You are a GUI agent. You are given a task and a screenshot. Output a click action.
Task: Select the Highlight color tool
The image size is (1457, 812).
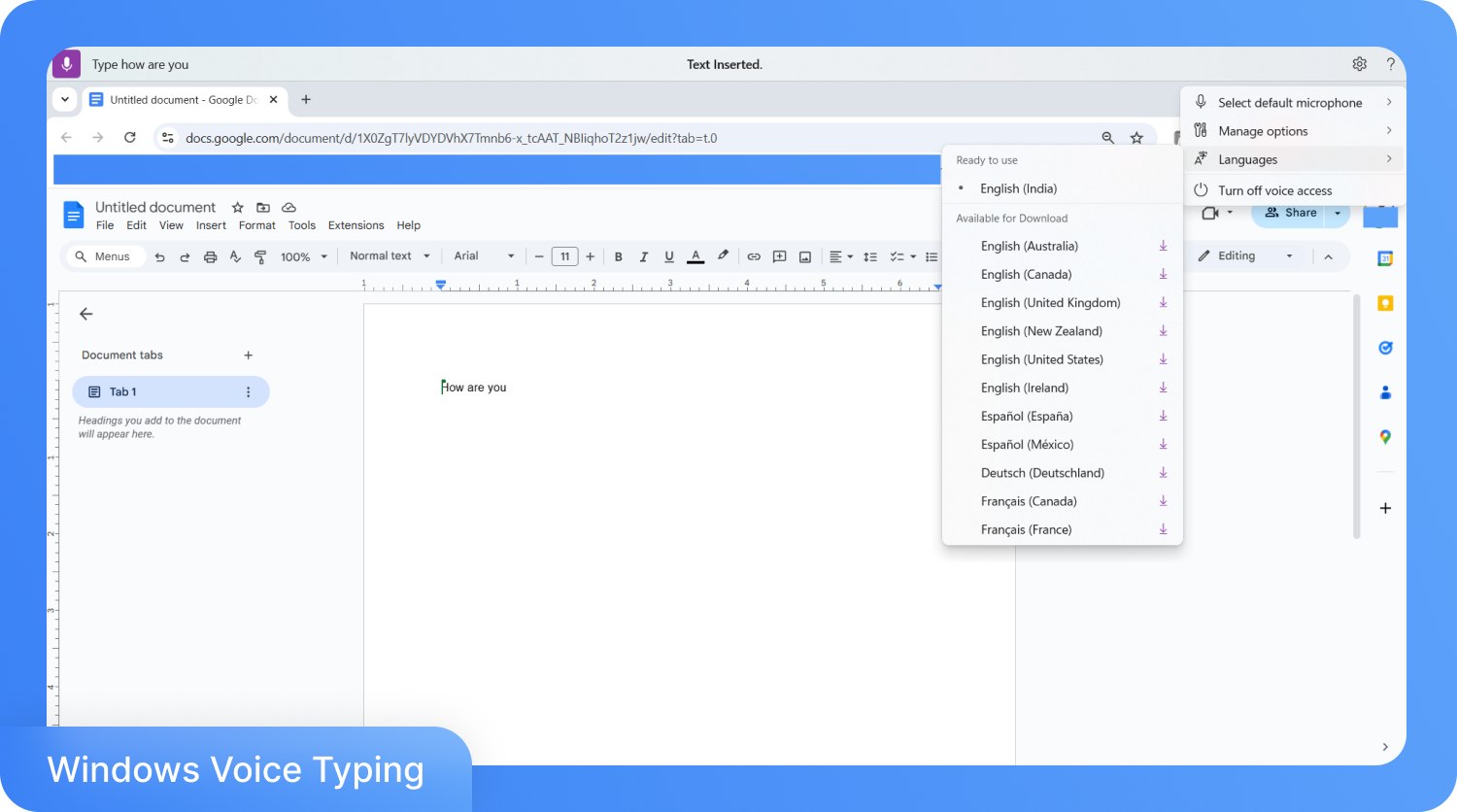click(x=723, y=255)
